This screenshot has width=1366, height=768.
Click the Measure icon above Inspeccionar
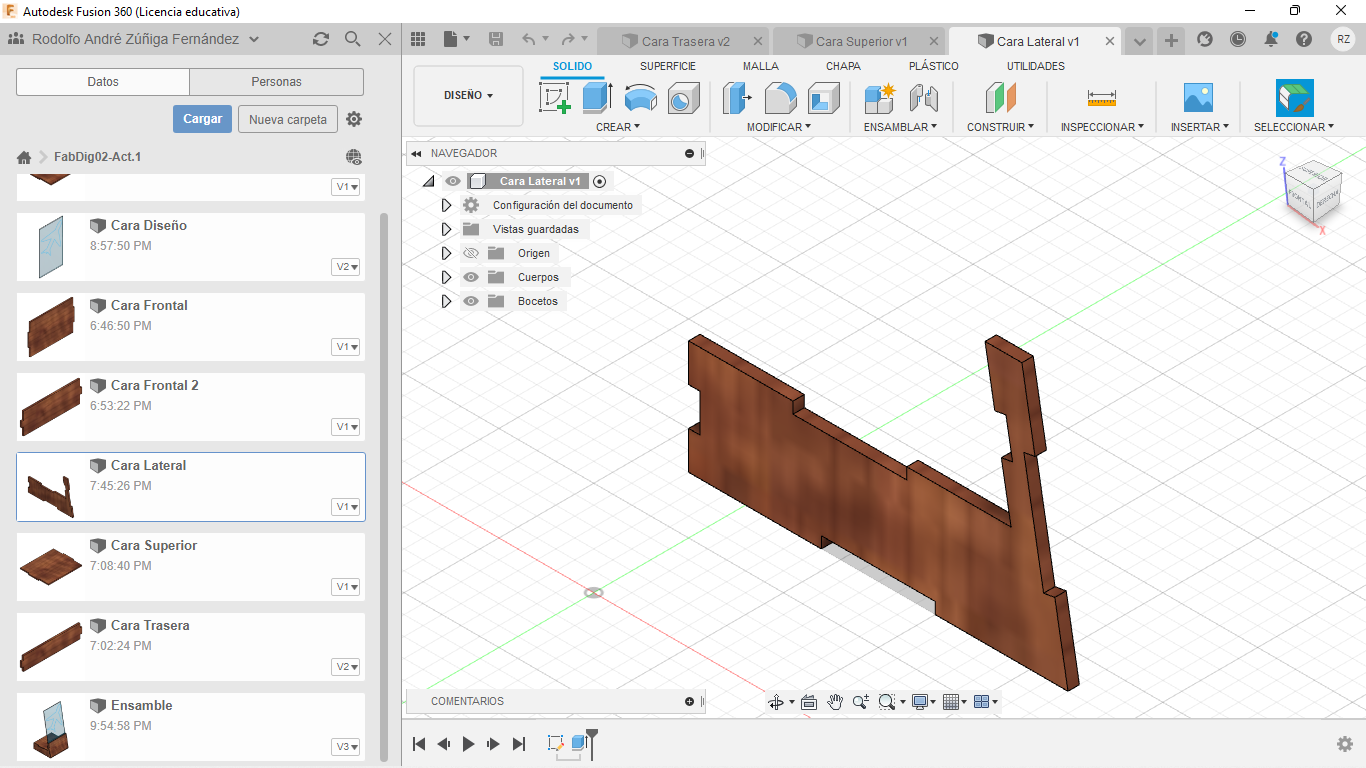(x=1101, y=98)
